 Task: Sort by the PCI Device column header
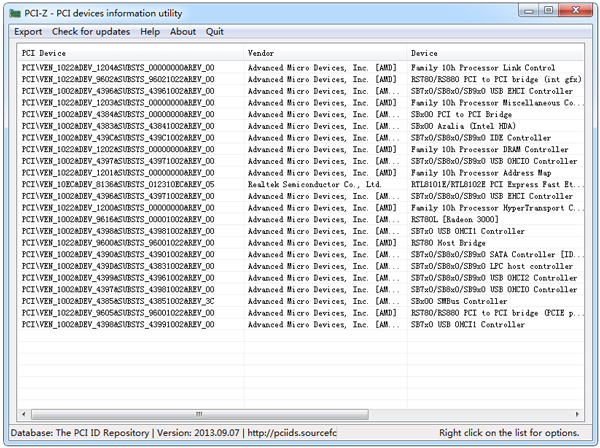[x=130, y=53]
